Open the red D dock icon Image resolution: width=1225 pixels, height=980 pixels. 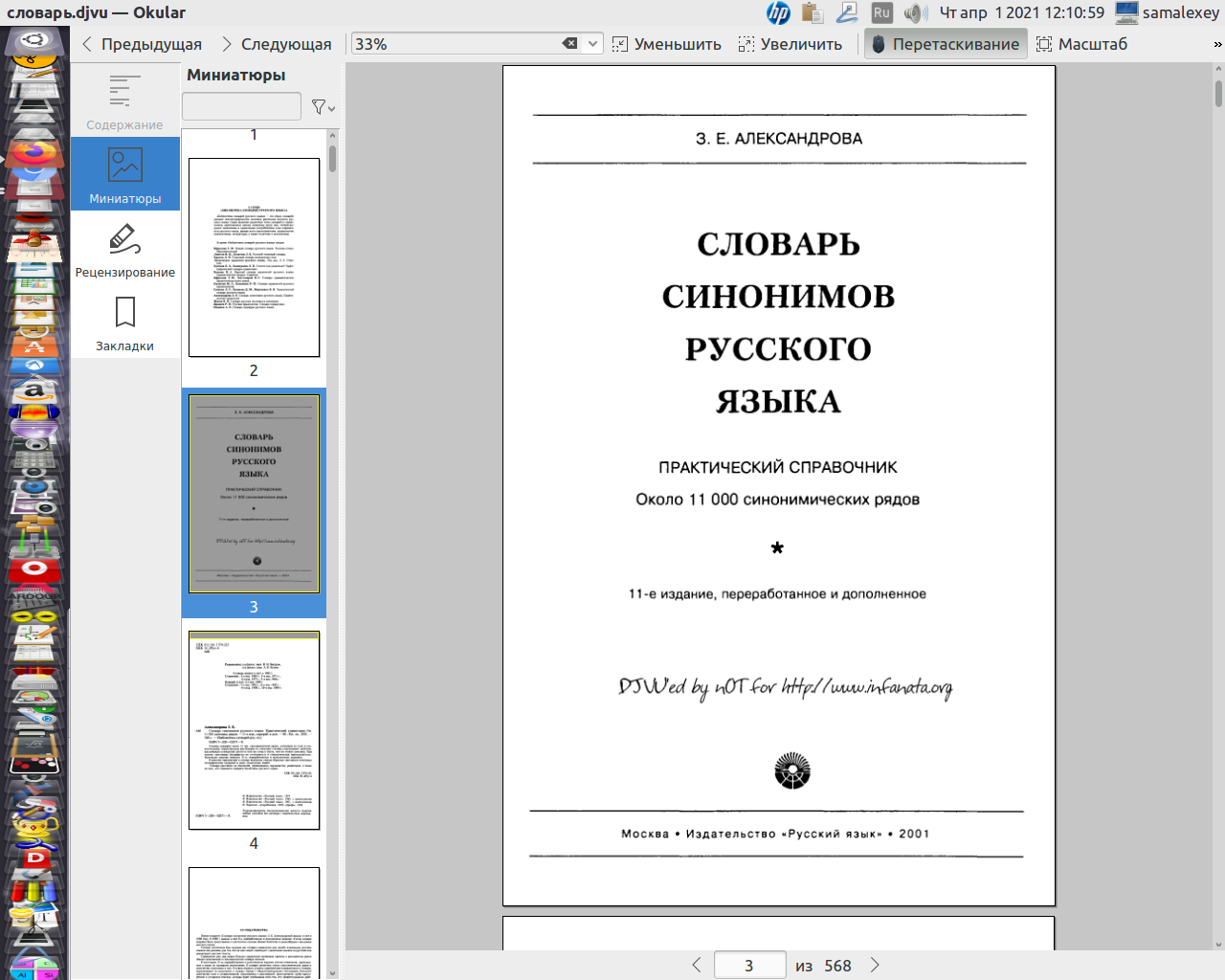[34, 858]
